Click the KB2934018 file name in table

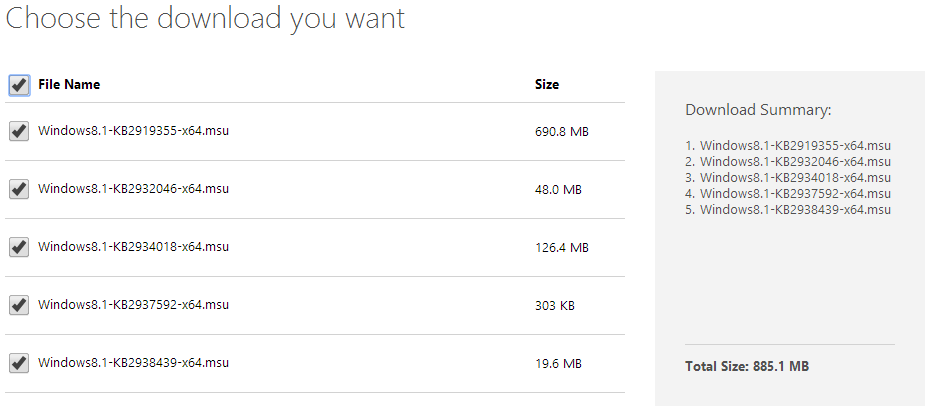click(x=134, y=246)
